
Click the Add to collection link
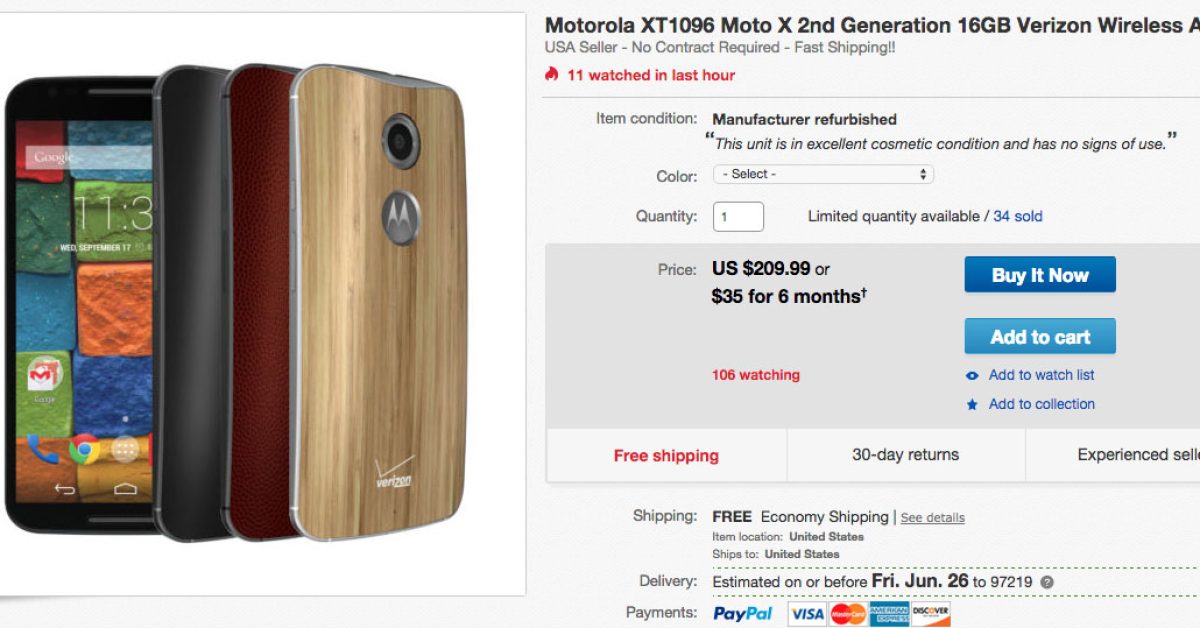coord(1041,404)
